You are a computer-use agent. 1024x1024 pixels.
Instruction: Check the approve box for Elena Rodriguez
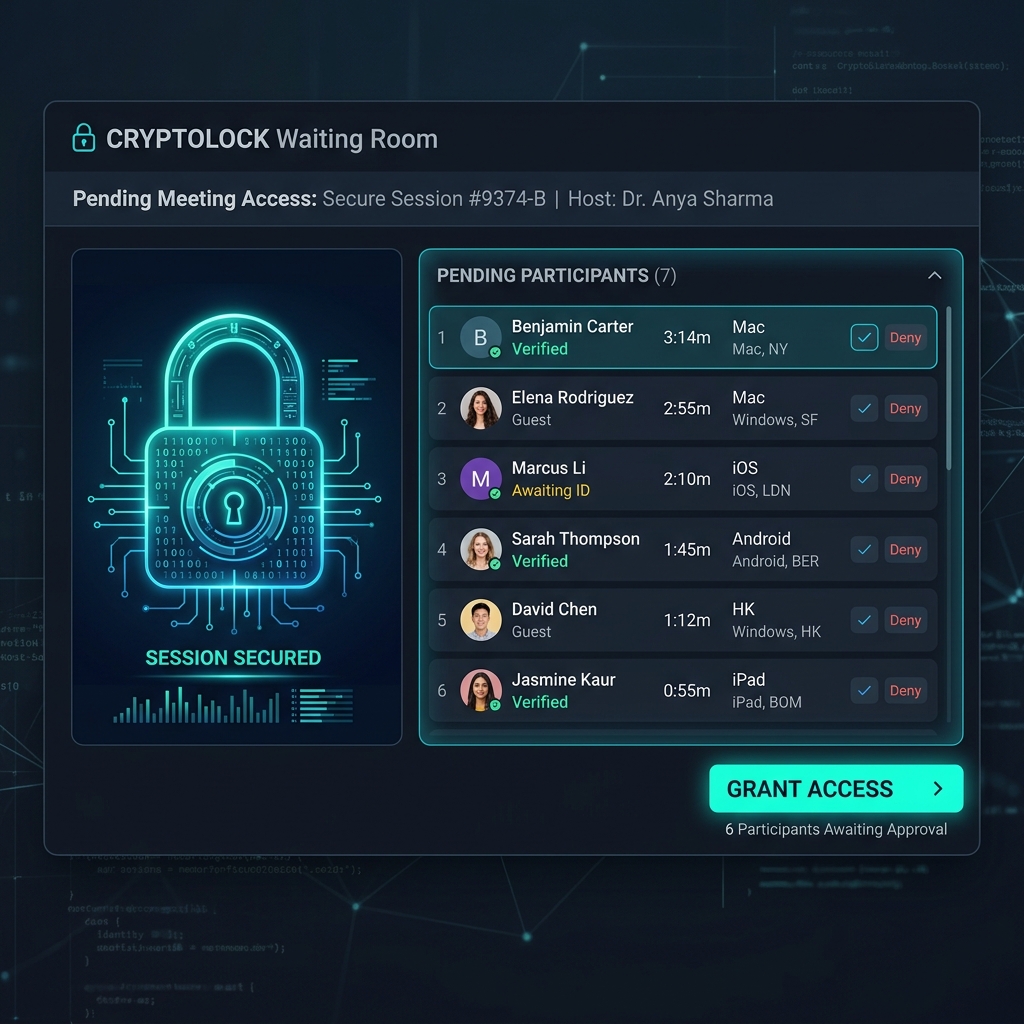click(x=864, y=409)
